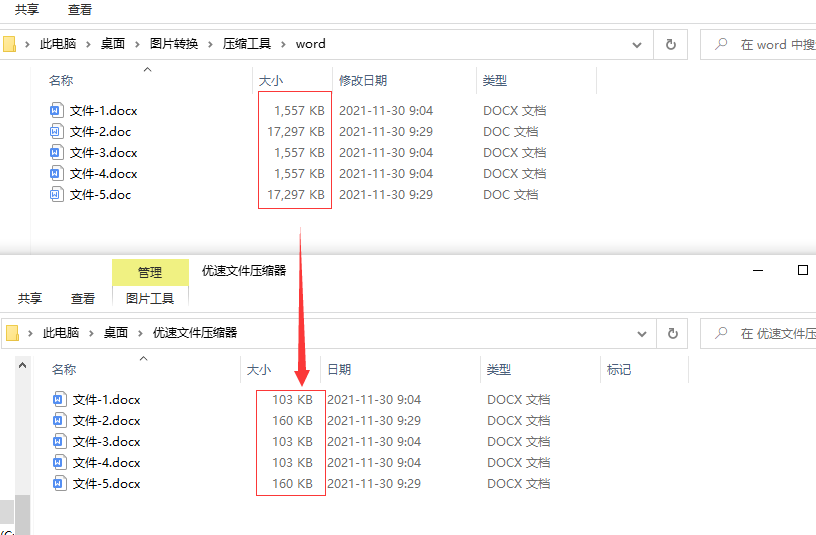
Task: Click 1,557 KB size of 文件-1.docx
Action: click(x=300, y=110)
